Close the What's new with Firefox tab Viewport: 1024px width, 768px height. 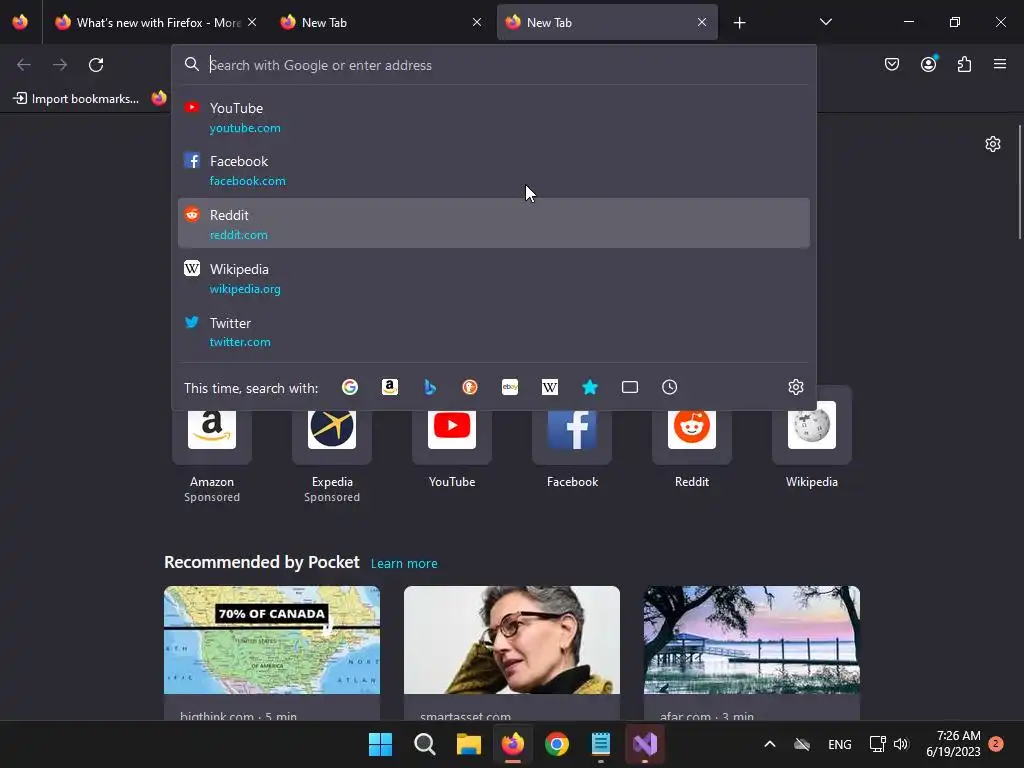252,22
